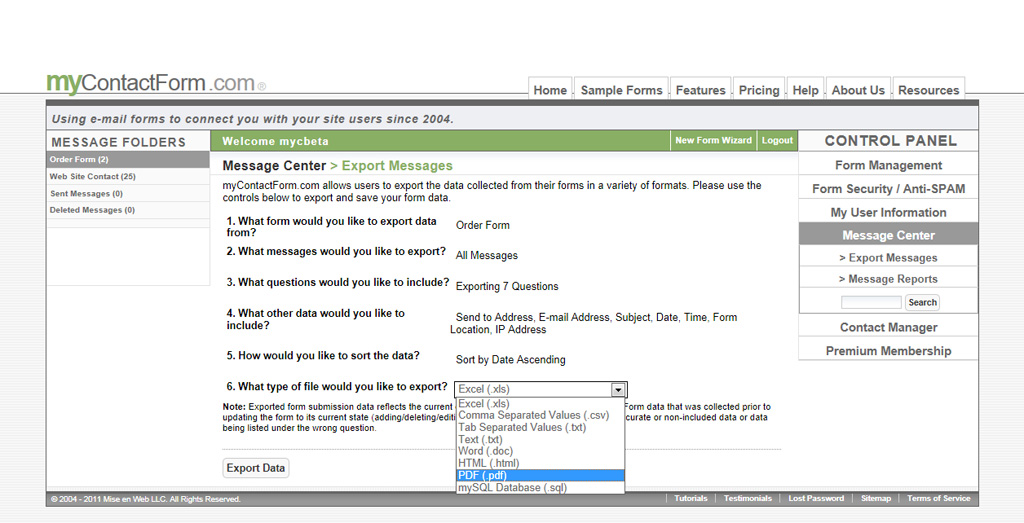
Task: Open Web Site Contact (25) folder
Action: click(x=129, y=176)
